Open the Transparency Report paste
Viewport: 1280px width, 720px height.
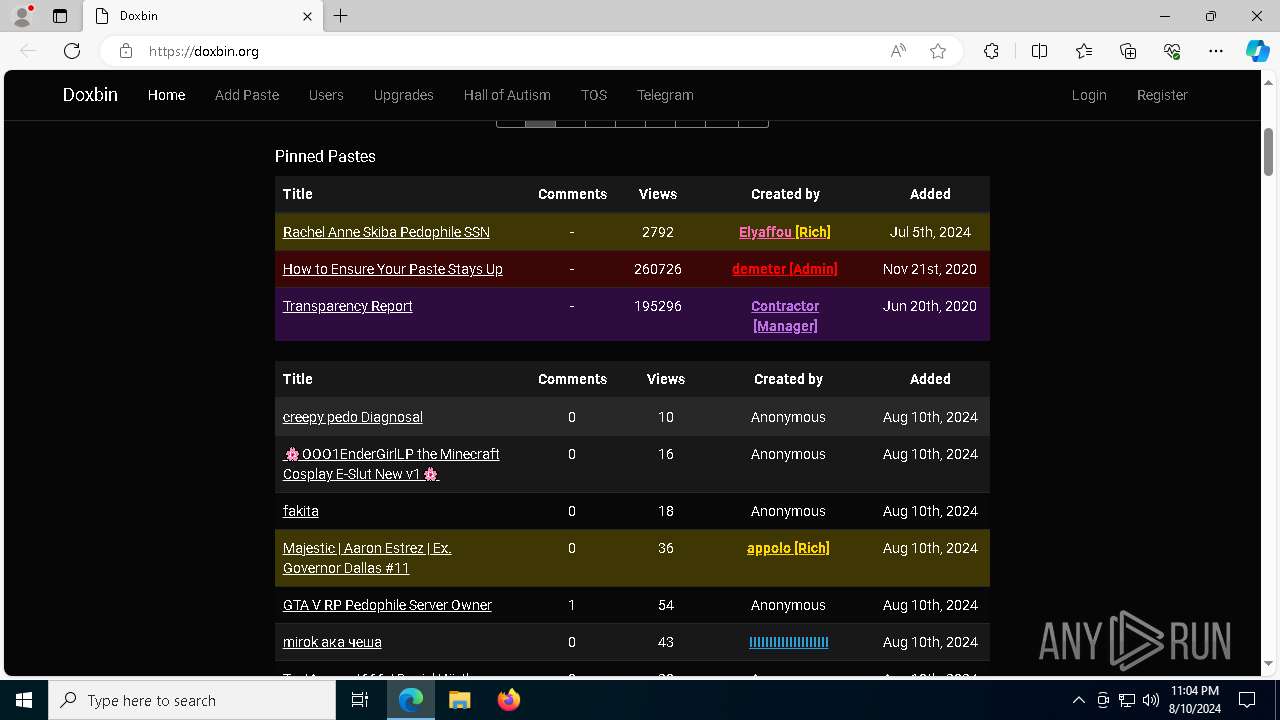[348, 306]
